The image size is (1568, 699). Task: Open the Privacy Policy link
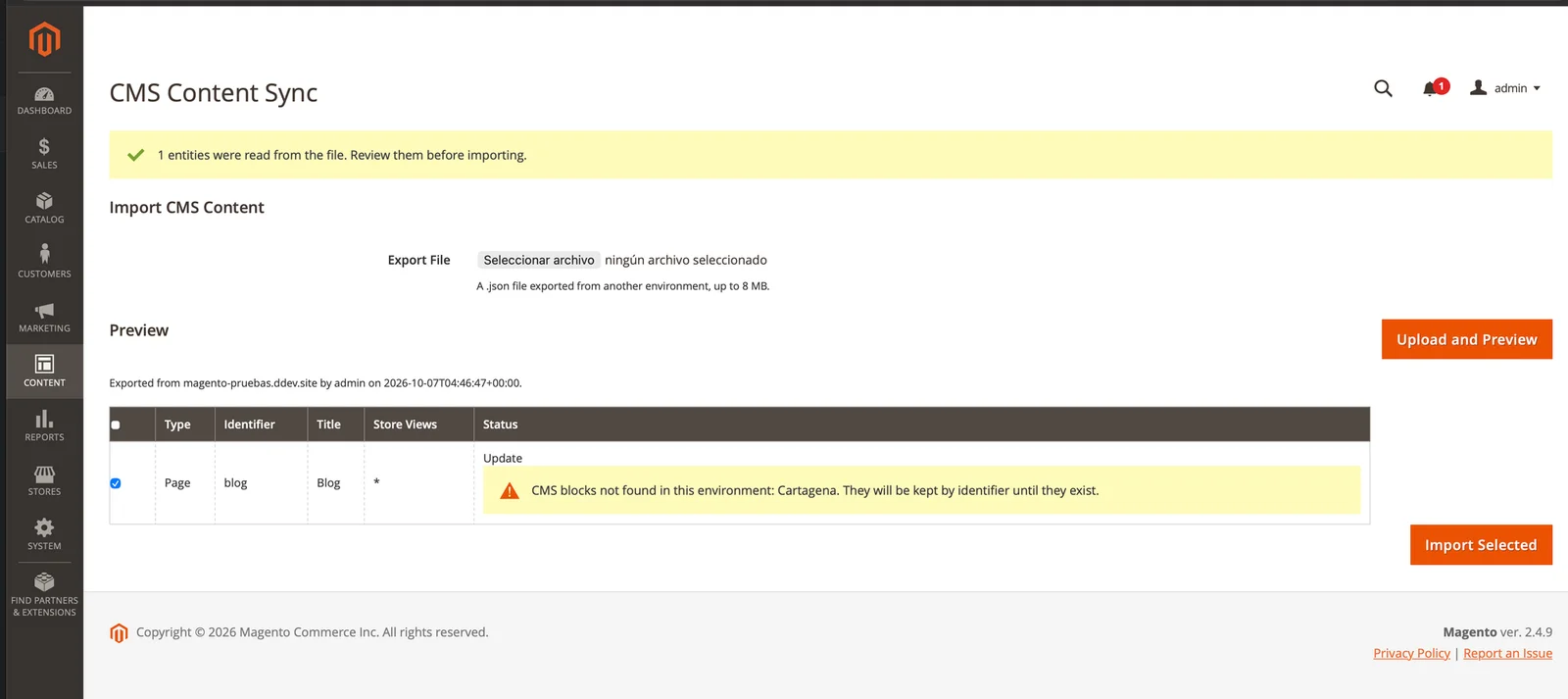[1411, 653]
